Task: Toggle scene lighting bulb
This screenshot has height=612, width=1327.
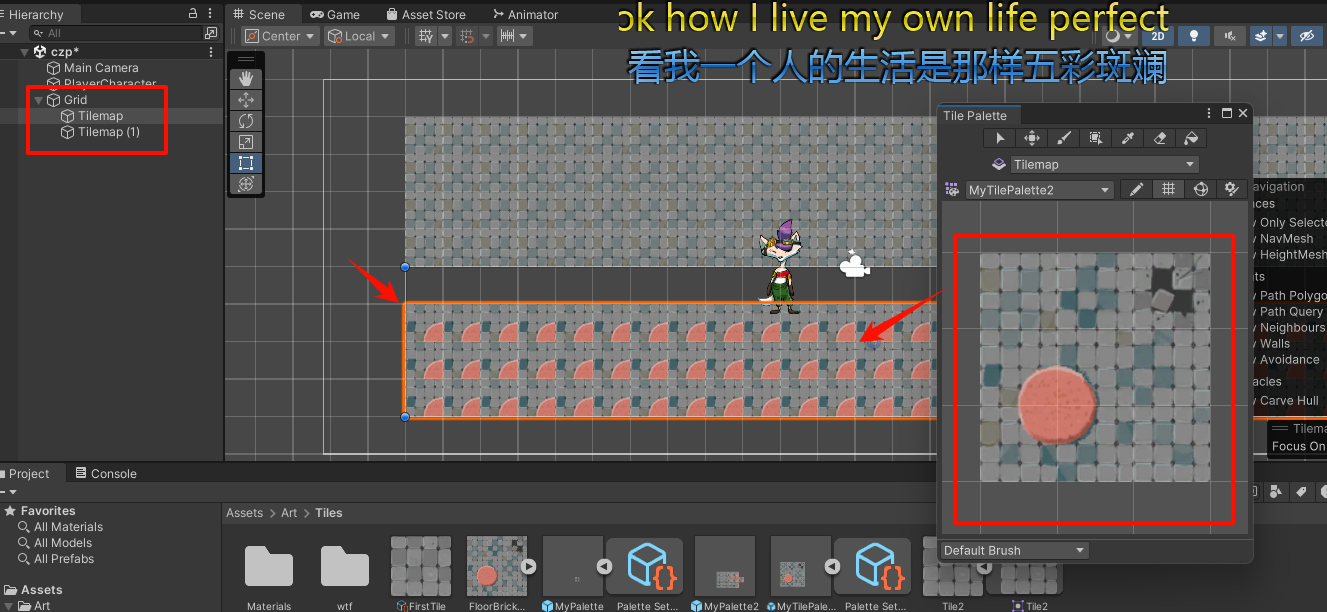Action: [1193, 36]
